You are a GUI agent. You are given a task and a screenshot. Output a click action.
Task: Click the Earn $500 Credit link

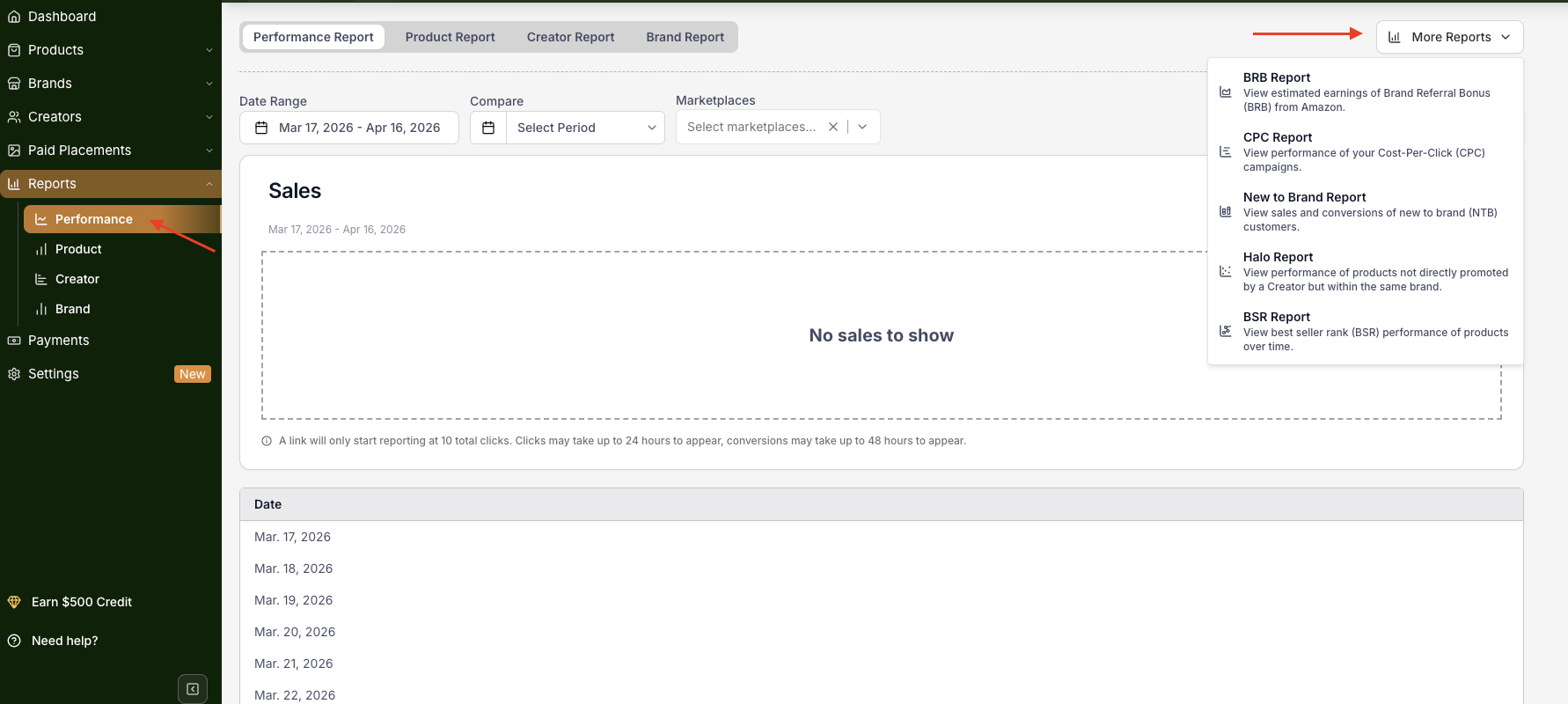tap(82, 602)
